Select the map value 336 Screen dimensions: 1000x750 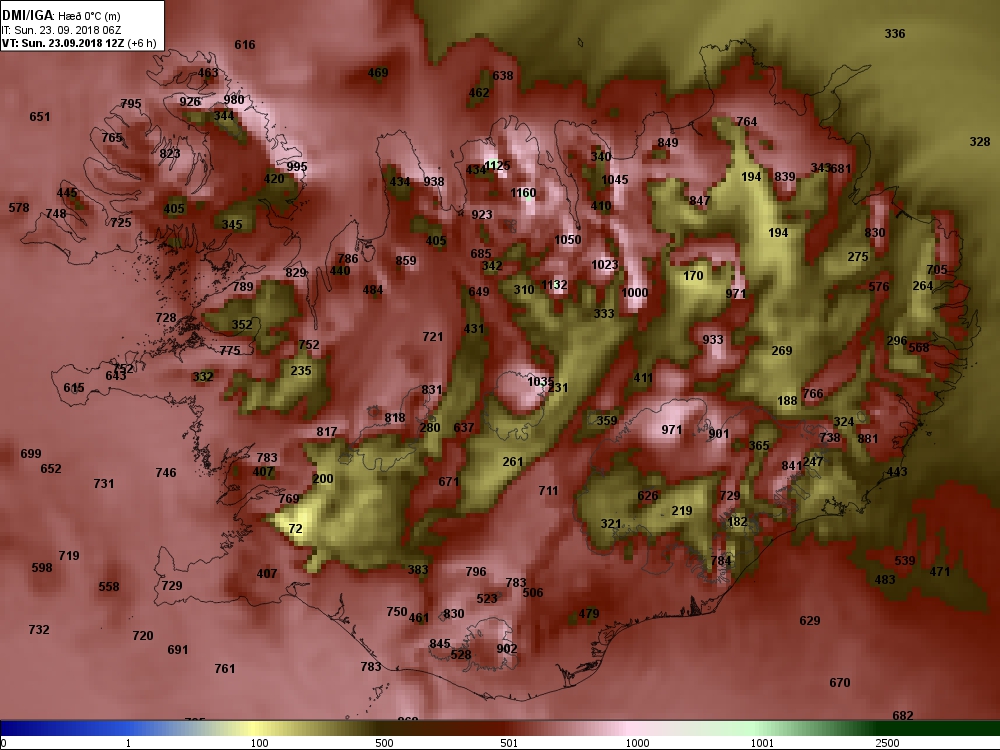895,34
